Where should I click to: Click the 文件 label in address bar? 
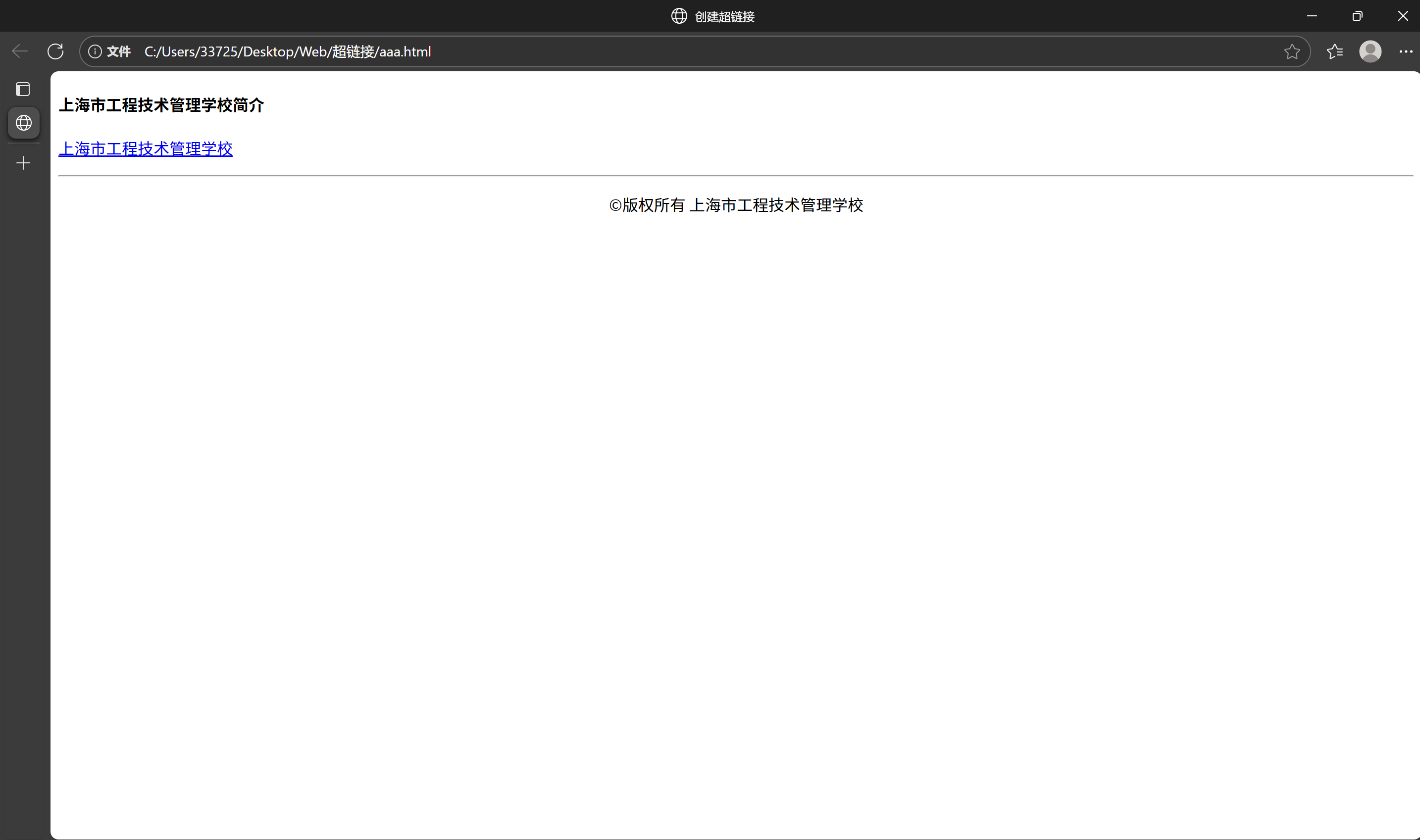click(x=119, y=51)
